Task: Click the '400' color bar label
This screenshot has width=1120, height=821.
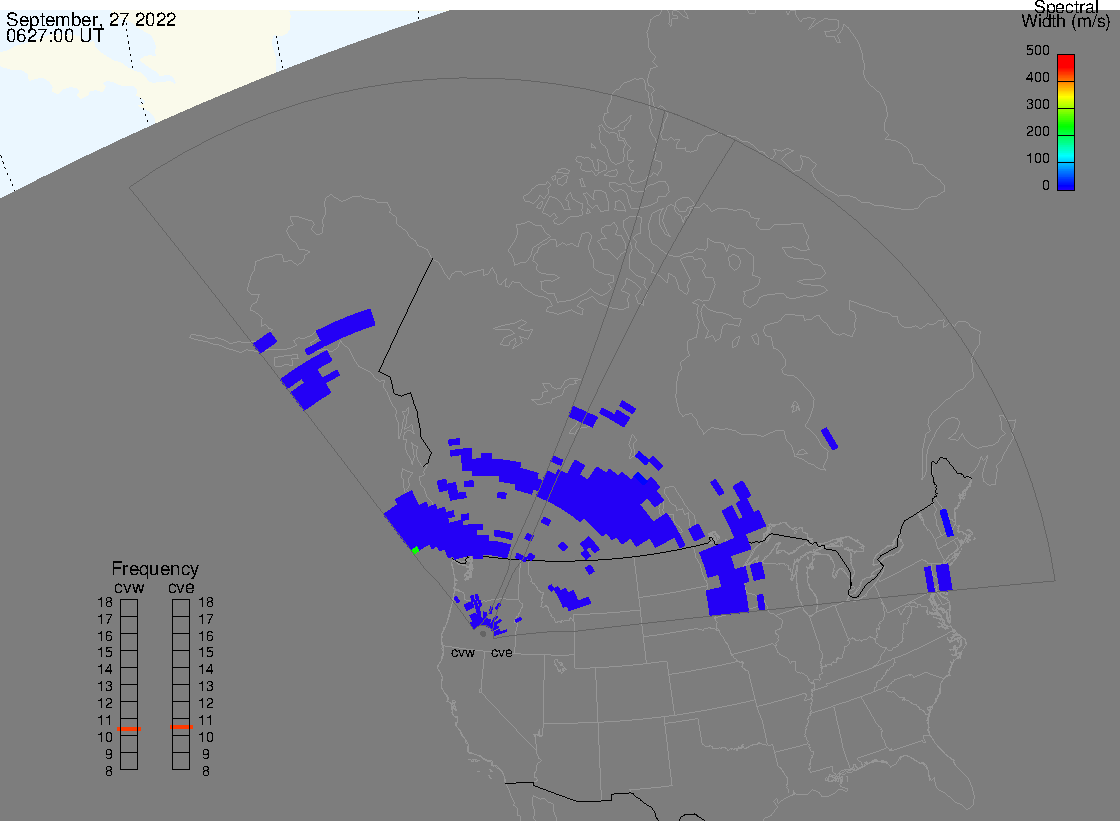Action: (1038, 77)
